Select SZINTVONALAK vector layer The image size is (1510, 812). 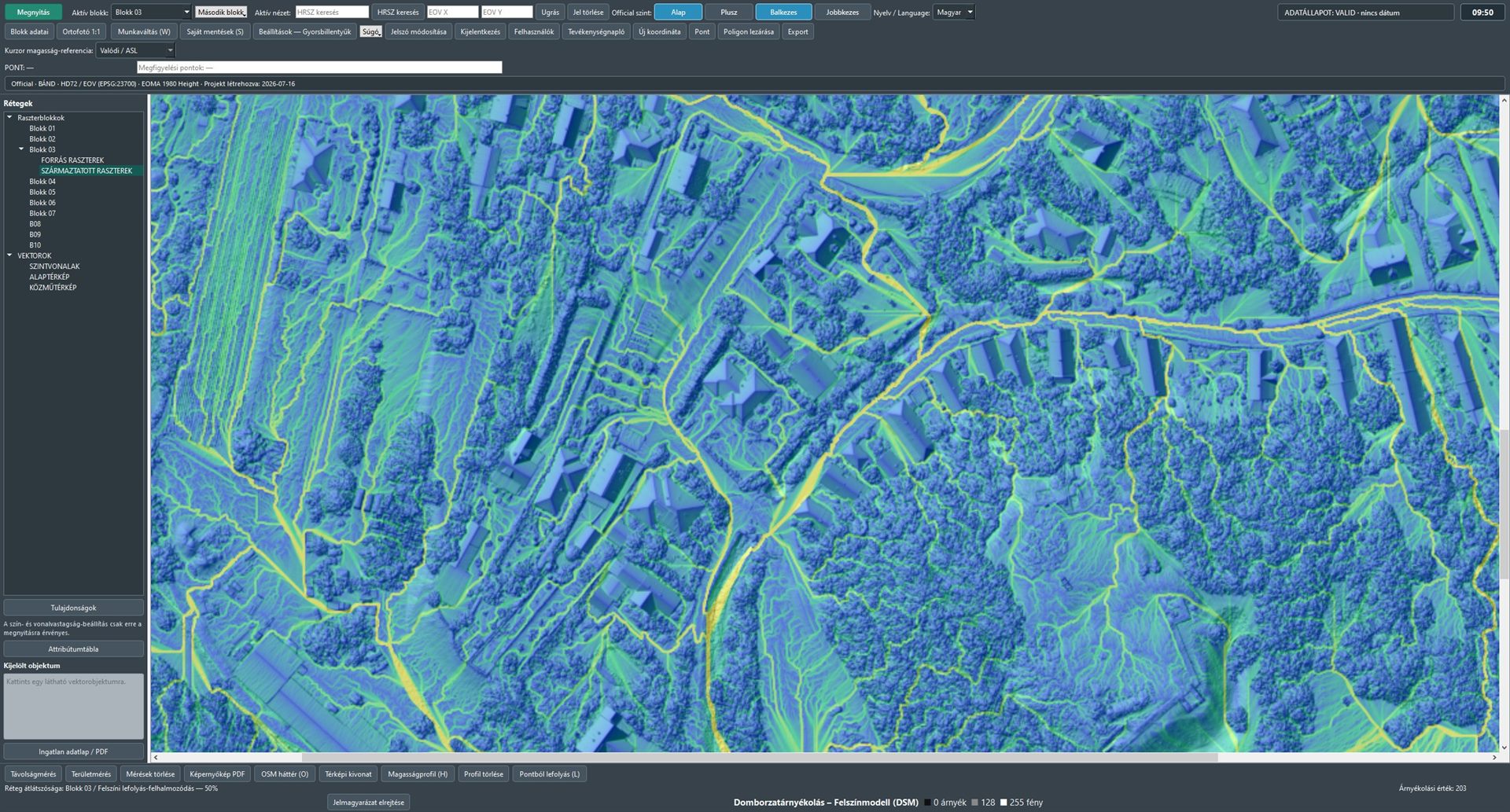tap(54, 266)
